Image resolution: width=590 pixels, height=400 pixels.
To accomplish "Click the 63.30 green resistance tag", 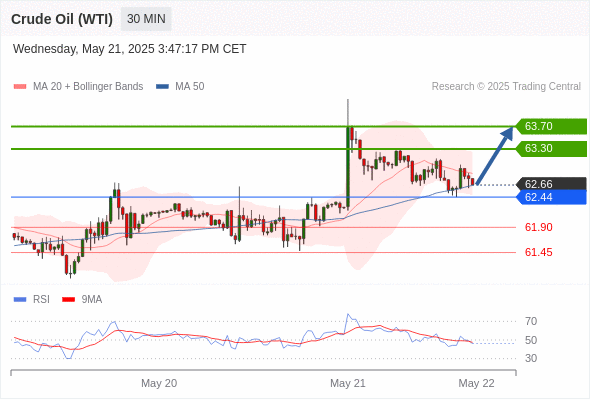I will click(551, 149).
